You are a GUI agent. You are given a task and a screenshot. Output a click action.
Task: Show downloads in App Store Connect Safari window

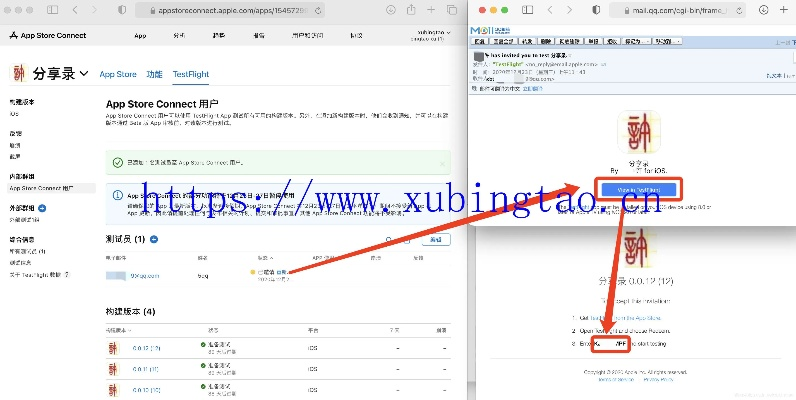[x=391, y=10]
